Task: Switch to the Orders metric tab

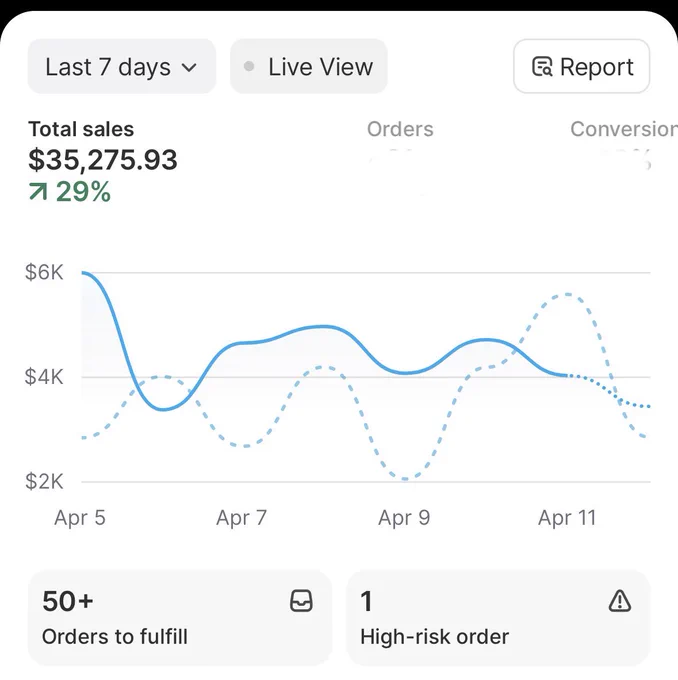Action: (400, 129)
